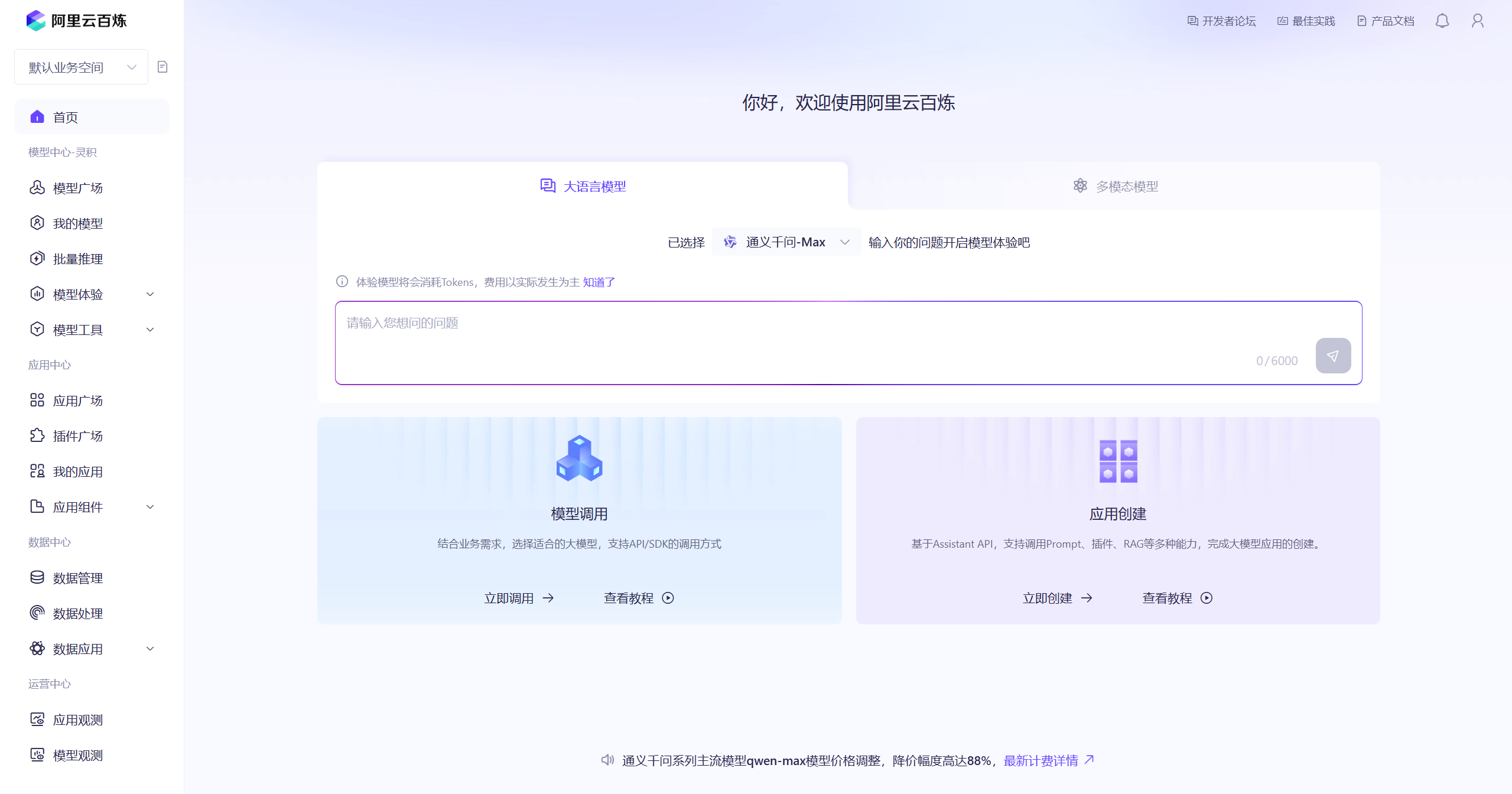Screen dimensions: 1512x794
Task: Open the 默认业务空间 workspace dropdown
Action: (x=82, y=67)
